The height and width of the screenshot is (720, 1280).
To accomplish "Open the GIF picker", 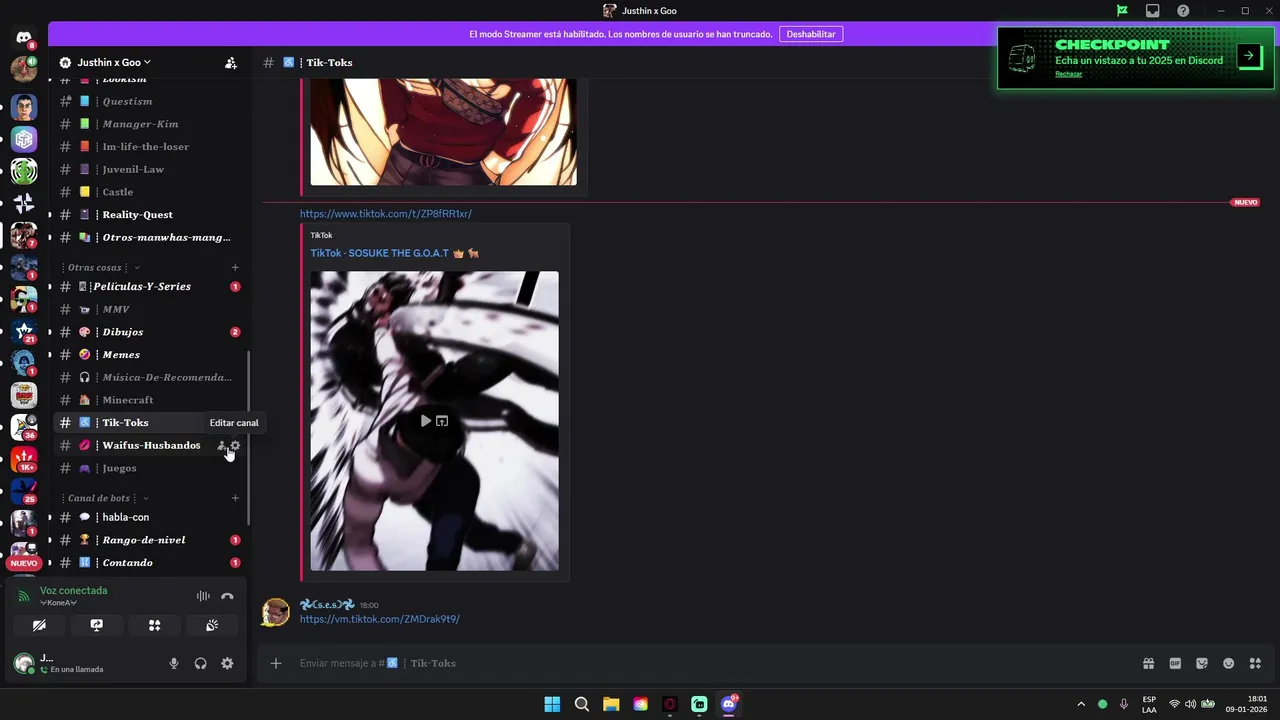I will tap(1176, 663).
